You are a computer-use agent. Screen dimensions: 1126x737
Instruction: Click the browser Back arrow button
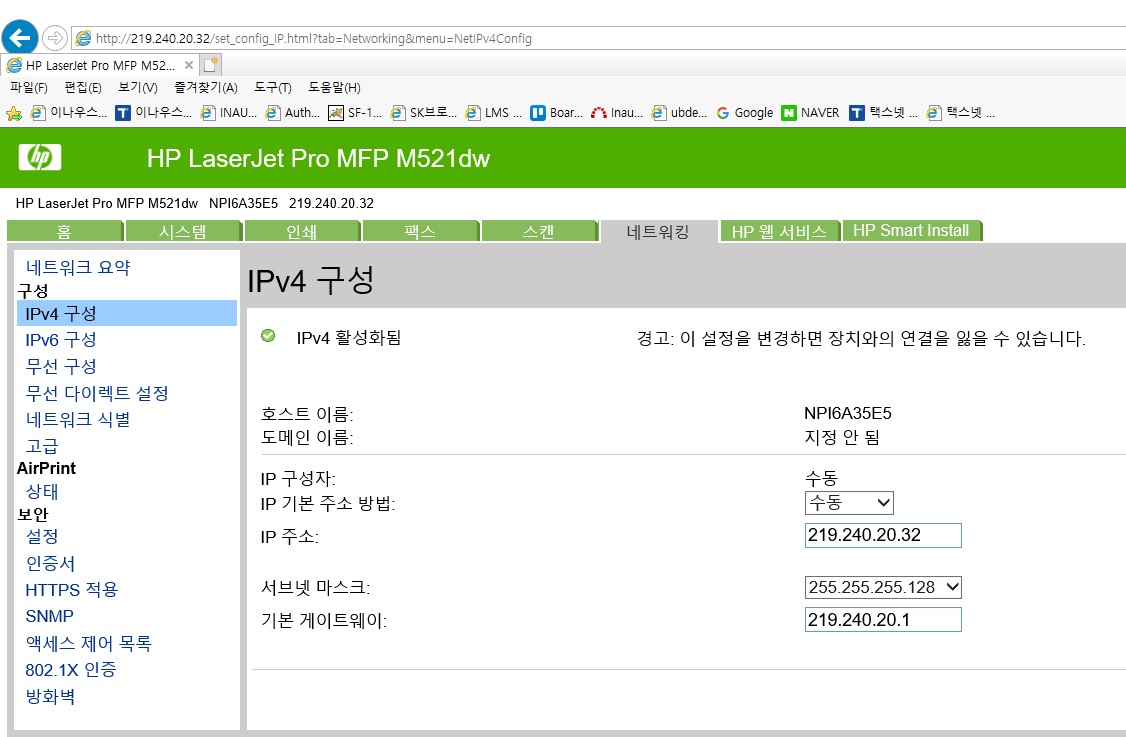[x=19, y=37]
